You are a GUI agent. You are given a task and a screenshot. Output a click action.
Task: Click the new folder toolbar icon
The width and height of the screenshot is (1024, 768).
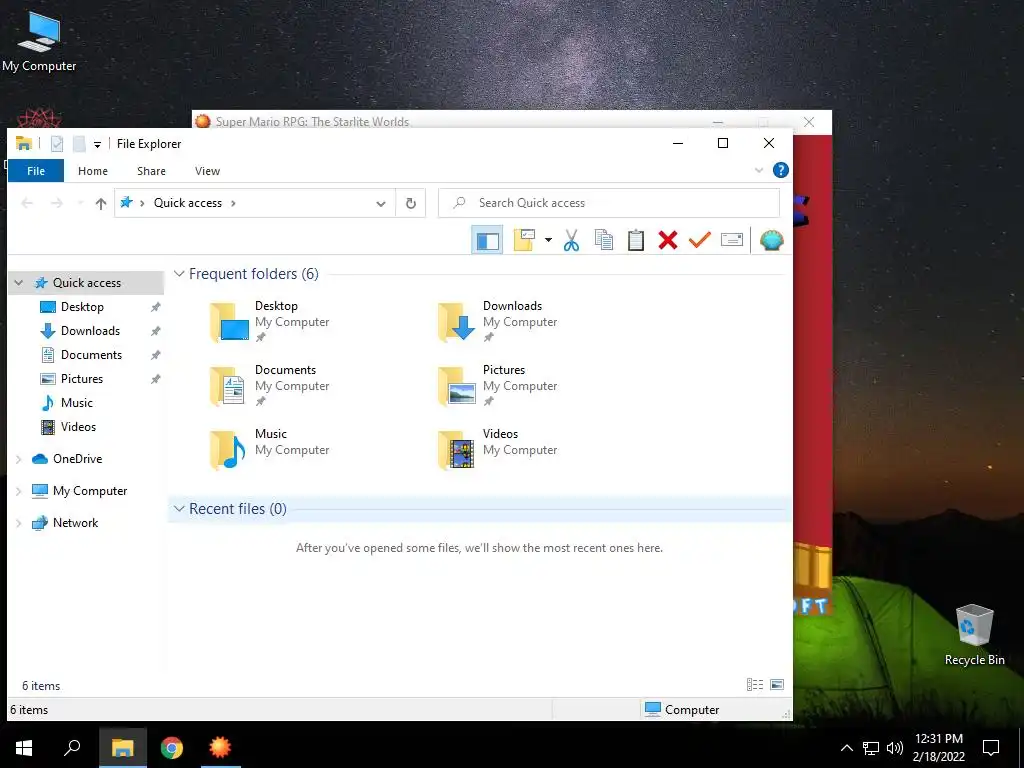524,240
